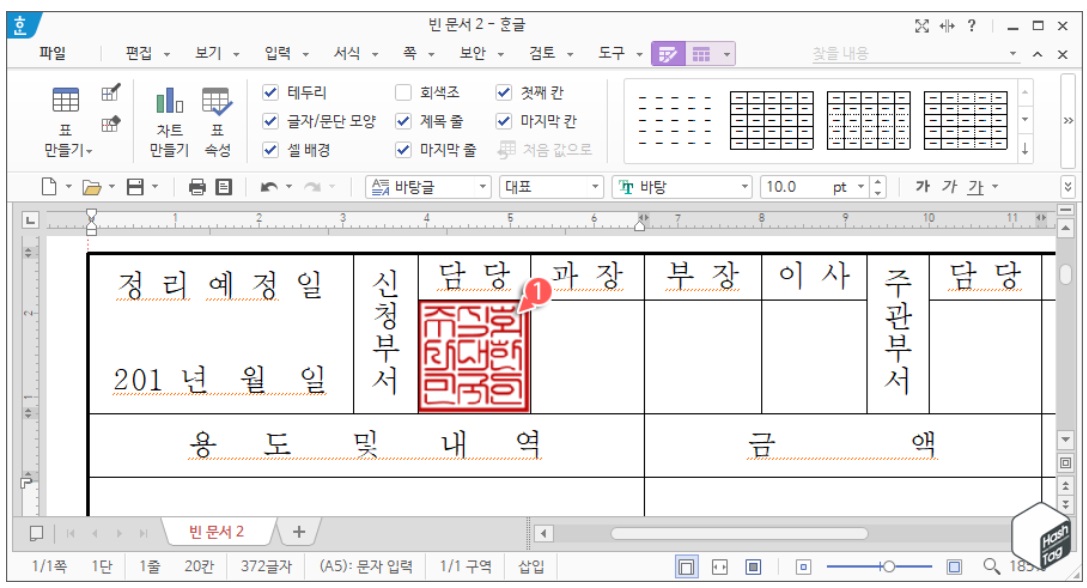Screen dimensions: 1087x588
Task: Toggle the 첫째 칸 checkbox
Action: click(x=504, y=92)
